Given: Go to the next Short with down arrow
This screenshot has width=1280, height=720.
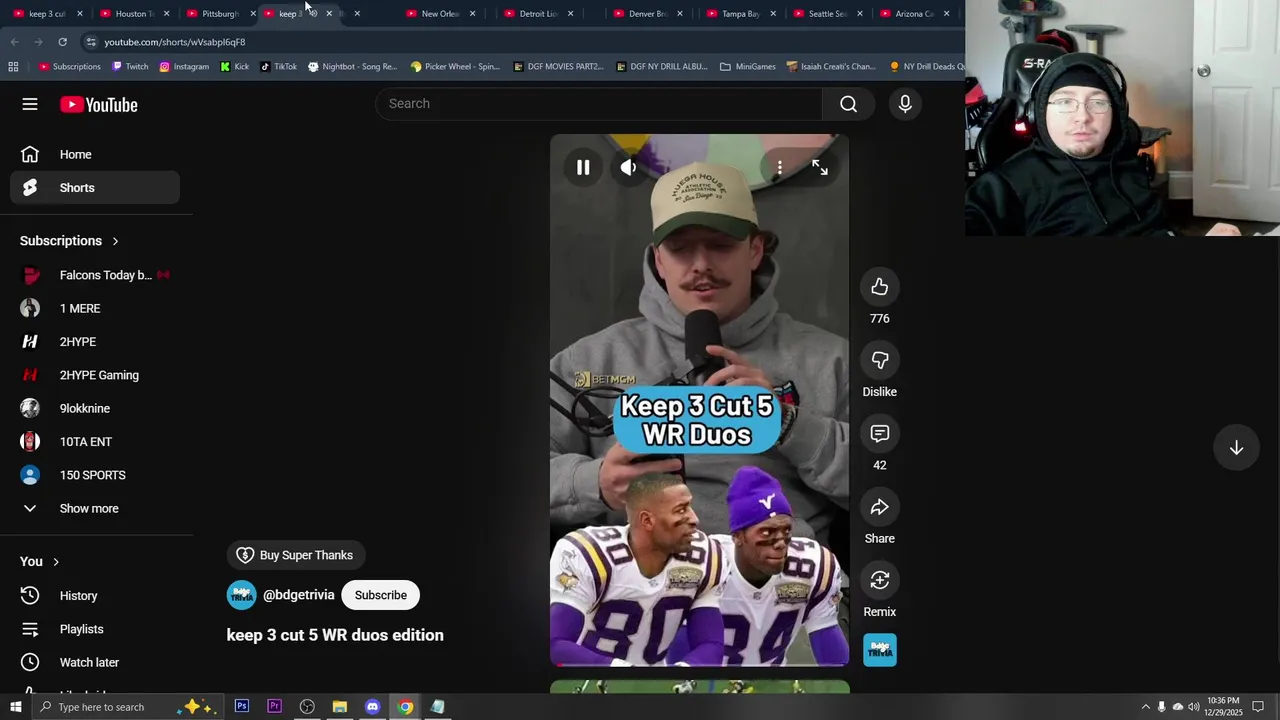Looking at the screenshot, I should (x=1236, y=448).
